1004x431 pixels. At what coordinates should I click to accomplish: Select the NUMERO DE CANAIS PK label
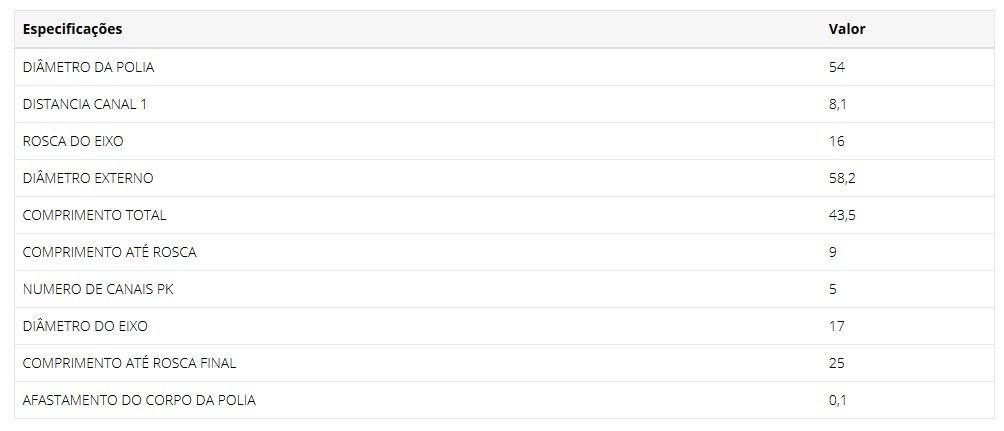tap(98, 289)
